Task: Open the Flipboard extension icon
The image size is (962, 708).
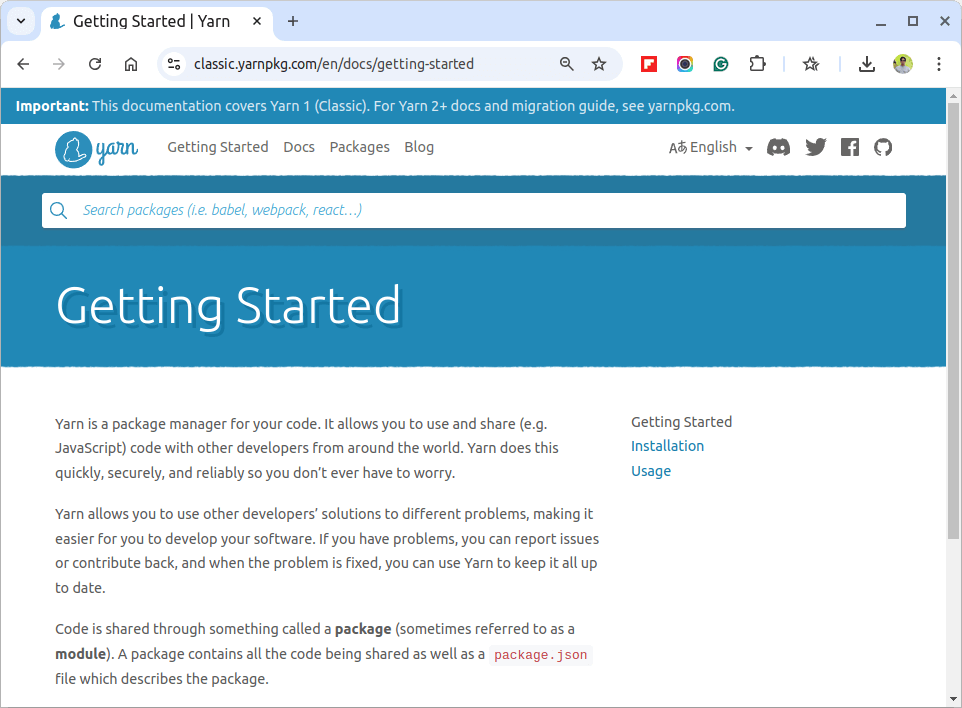Action: point(649,64)
